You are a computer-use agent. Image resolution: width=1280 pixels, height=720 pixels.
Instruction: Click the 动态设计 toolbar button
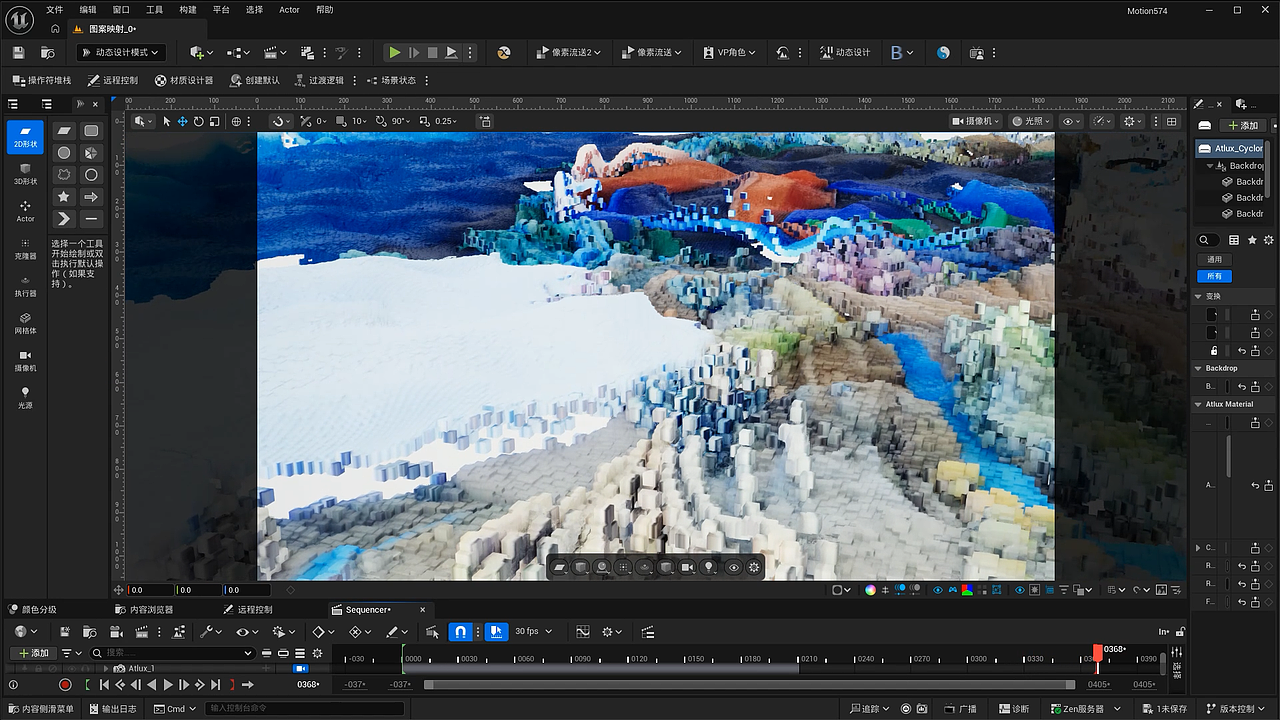pyautogui.click(x=844, y=52)
